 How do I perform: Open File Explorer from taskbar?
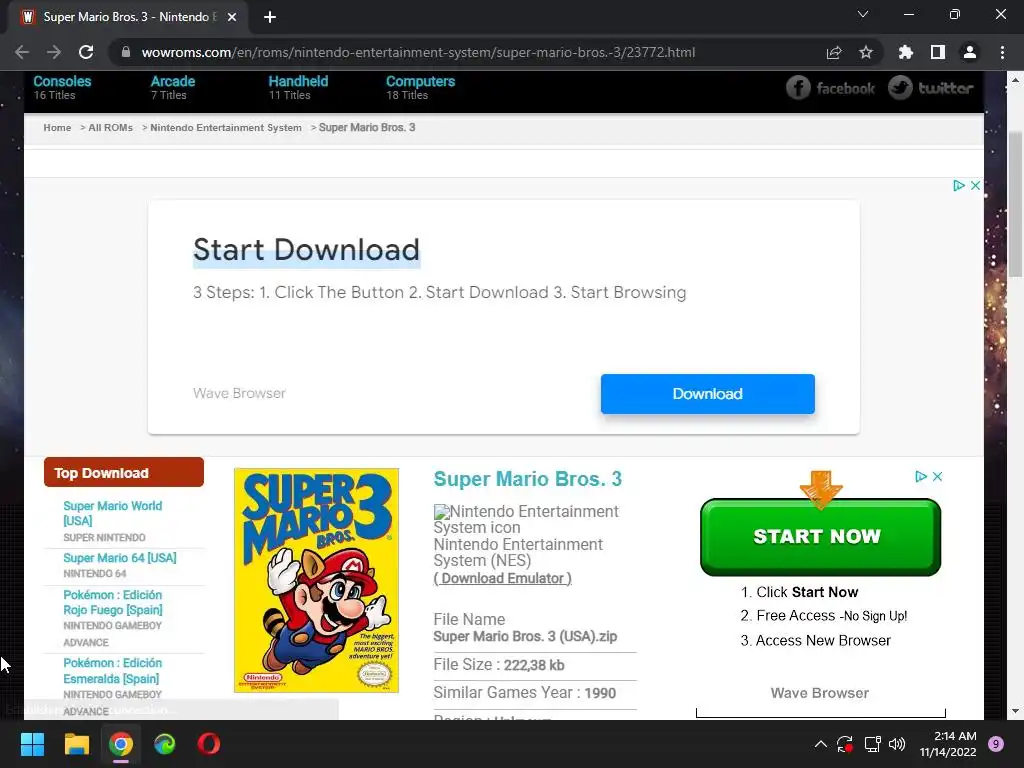76,744
